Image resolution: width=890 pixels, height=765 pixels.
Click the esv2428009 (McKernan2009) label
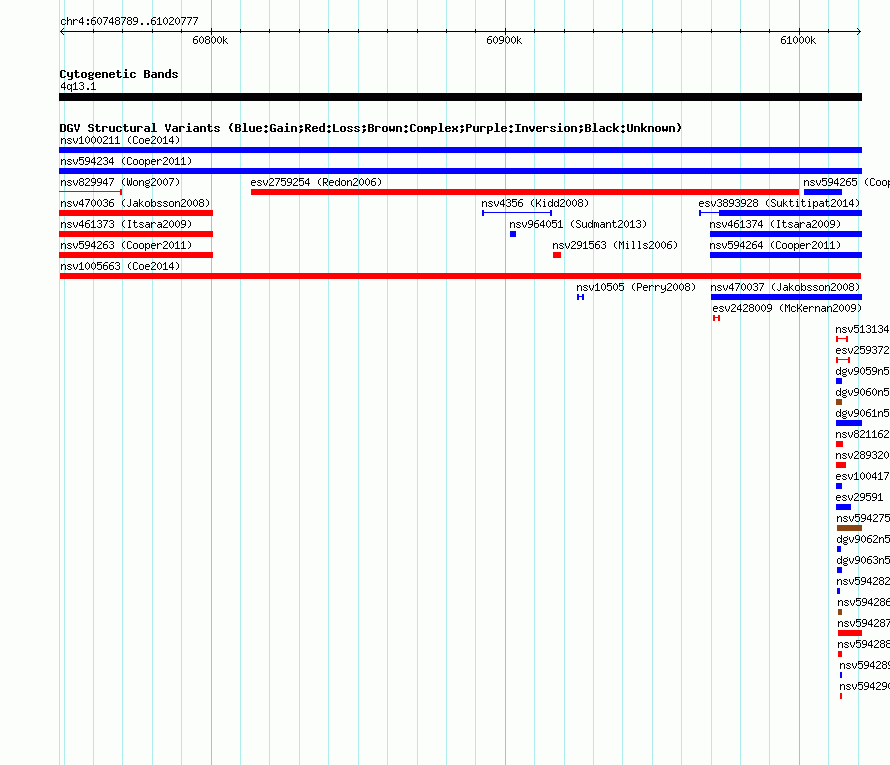[x=787, y=308]
